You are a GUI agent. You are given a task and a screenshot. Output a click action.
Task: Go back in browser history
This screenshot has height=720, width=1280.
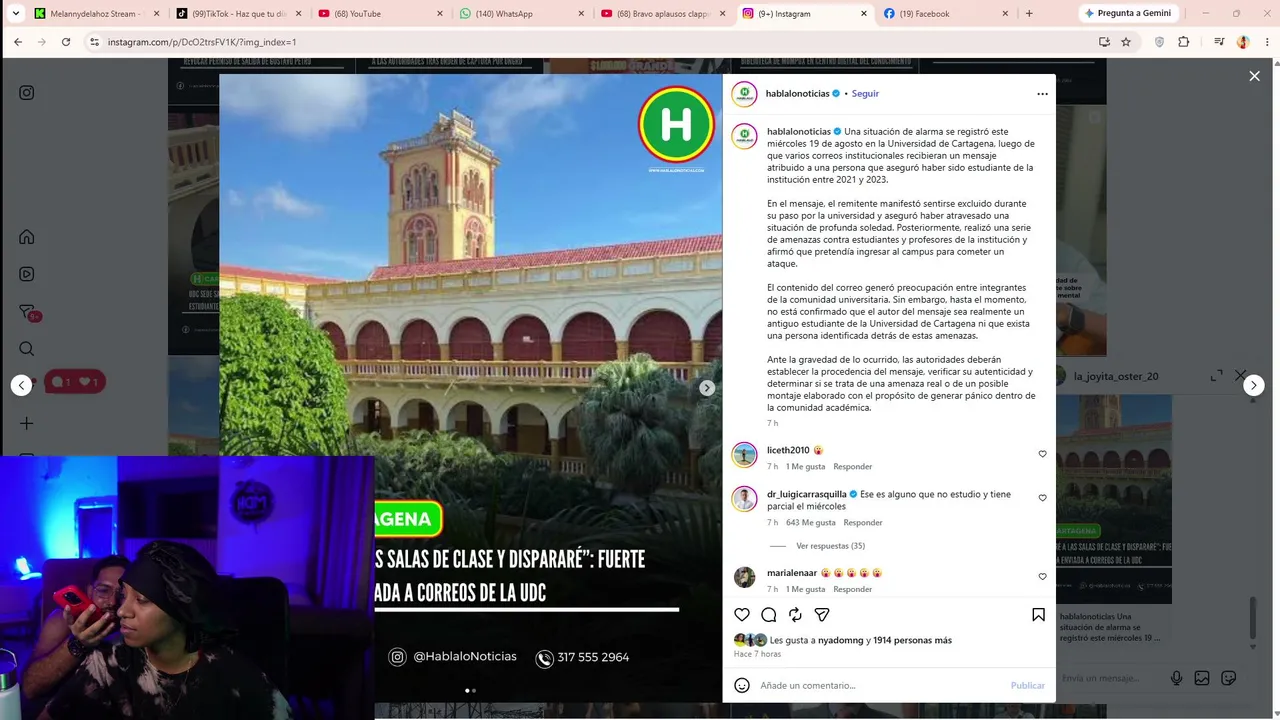pyautogui.click(x=18, y=42)
